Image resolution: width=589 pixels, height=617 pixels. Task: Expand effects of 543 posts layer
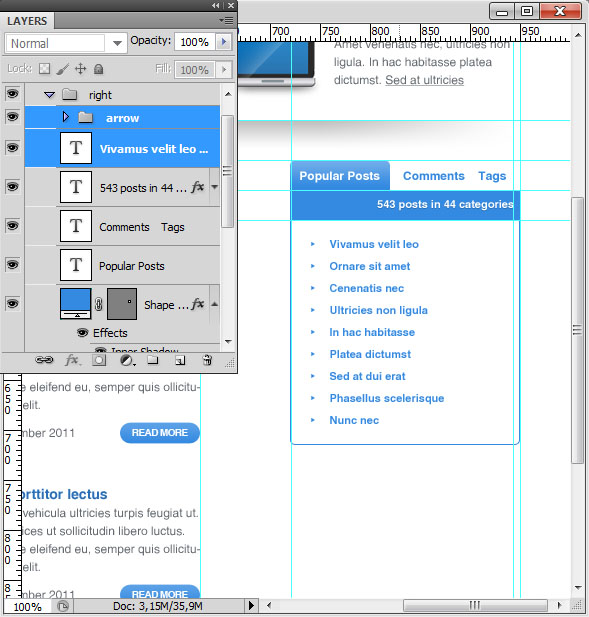pos(214,187)
